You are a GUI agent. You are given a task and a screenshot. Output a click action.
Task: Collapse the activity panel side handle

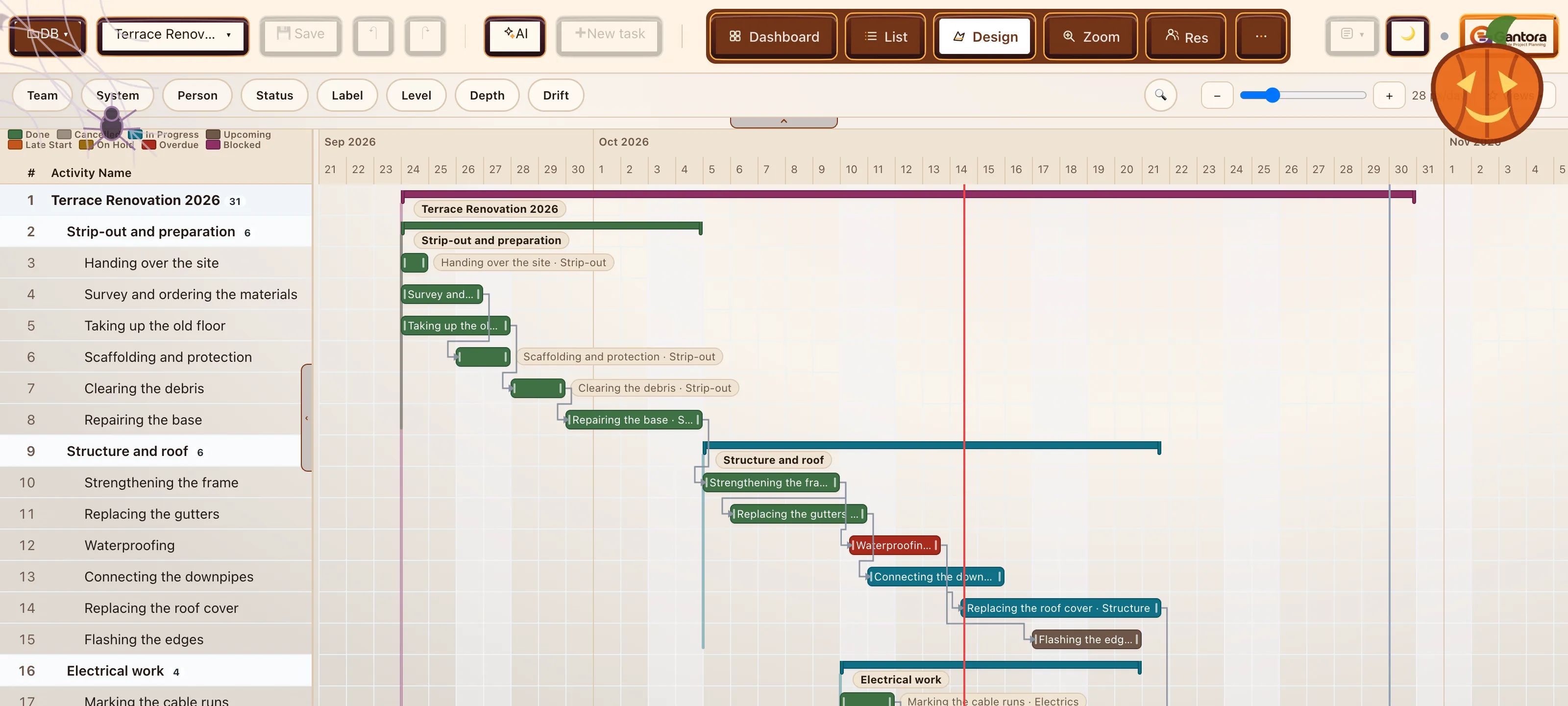pos(307,418)
